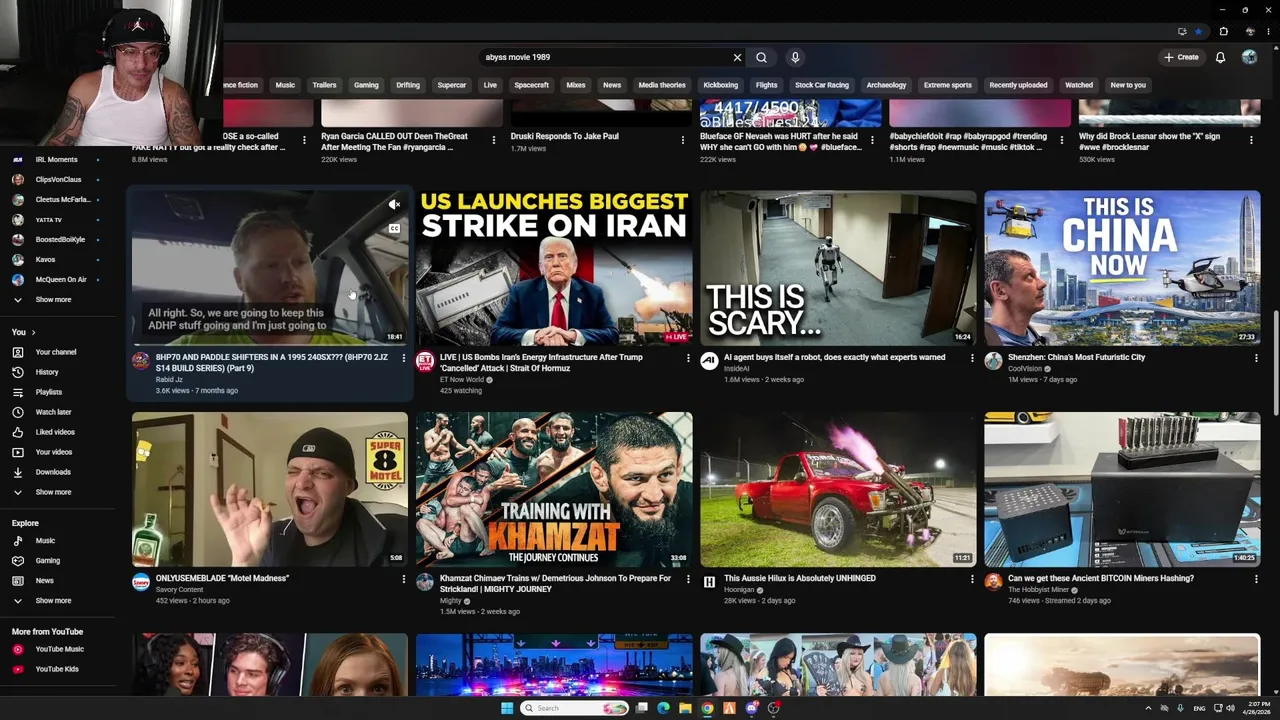Viewport: 1280px width, 720px height.
Task: Open the ClipsVonClaus subscription
Action: (58, 180)
